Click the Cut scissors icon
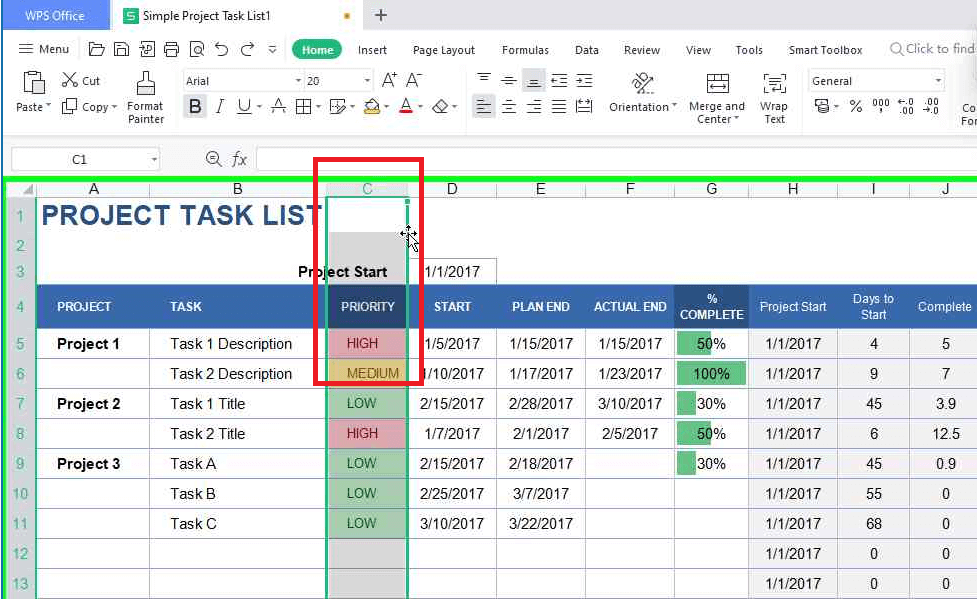Image resolution: width=977 pixels, height=599 pixels. pyautogui.click(x=70, y=81)
